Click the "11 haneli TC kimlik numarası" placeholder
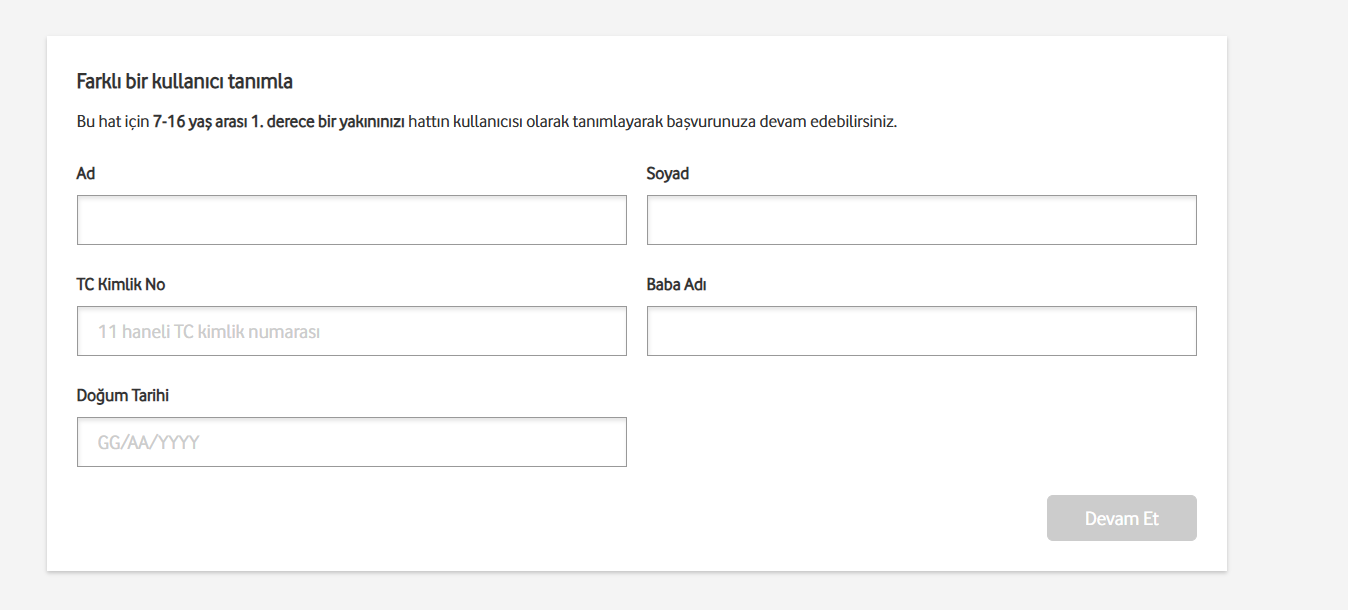The width and height of the screenshot is (1348, 610). 208,331
